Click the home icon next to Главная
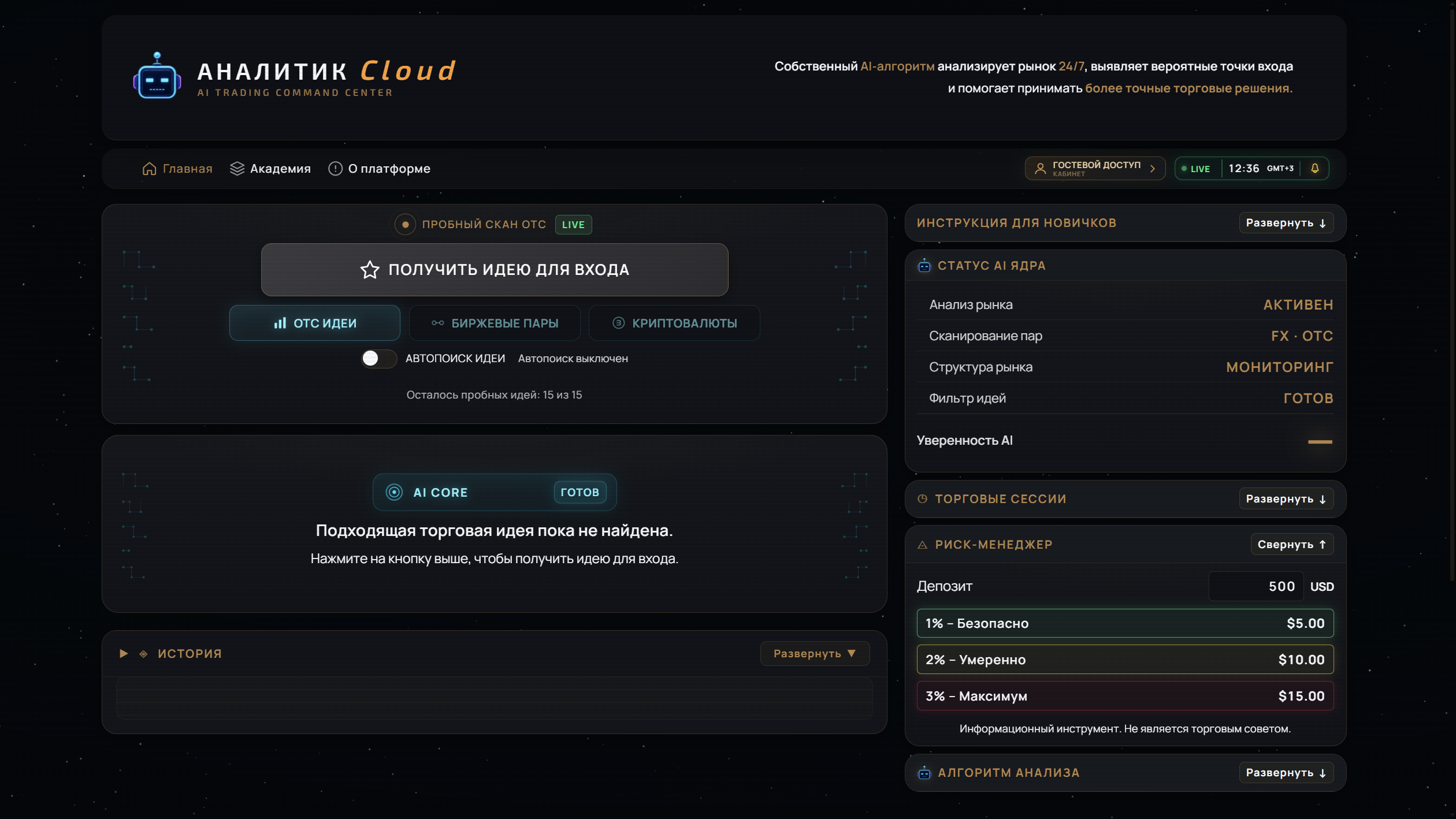Image resolution: width=1456 pixels, height=819 pixels. click(x=149, y=169)
